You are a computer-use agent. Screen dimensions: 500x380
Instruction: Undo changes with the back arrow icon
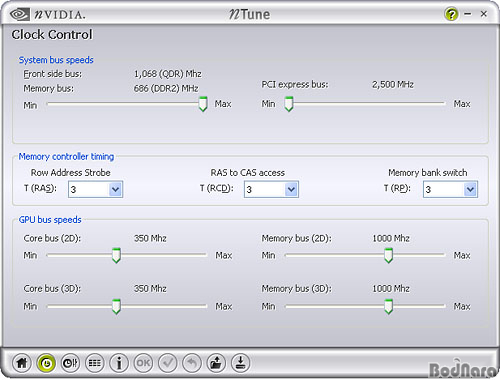click(192, 363)
